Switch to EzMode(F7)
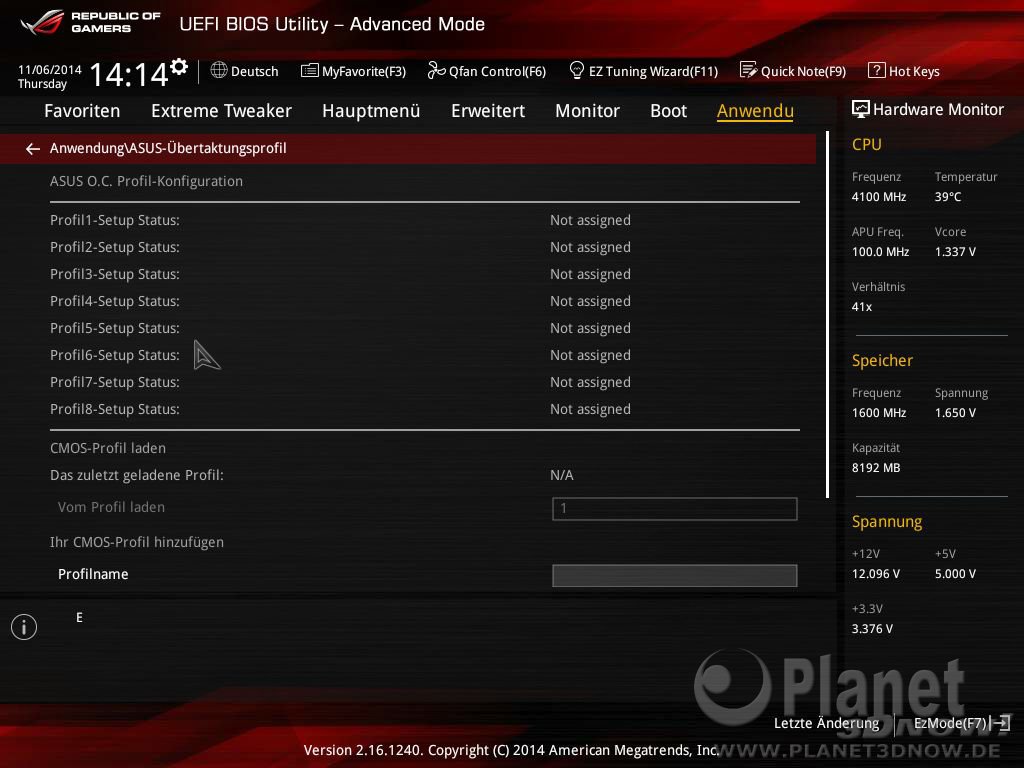This screenshot has width=1024, height=768. click(950, 723)
